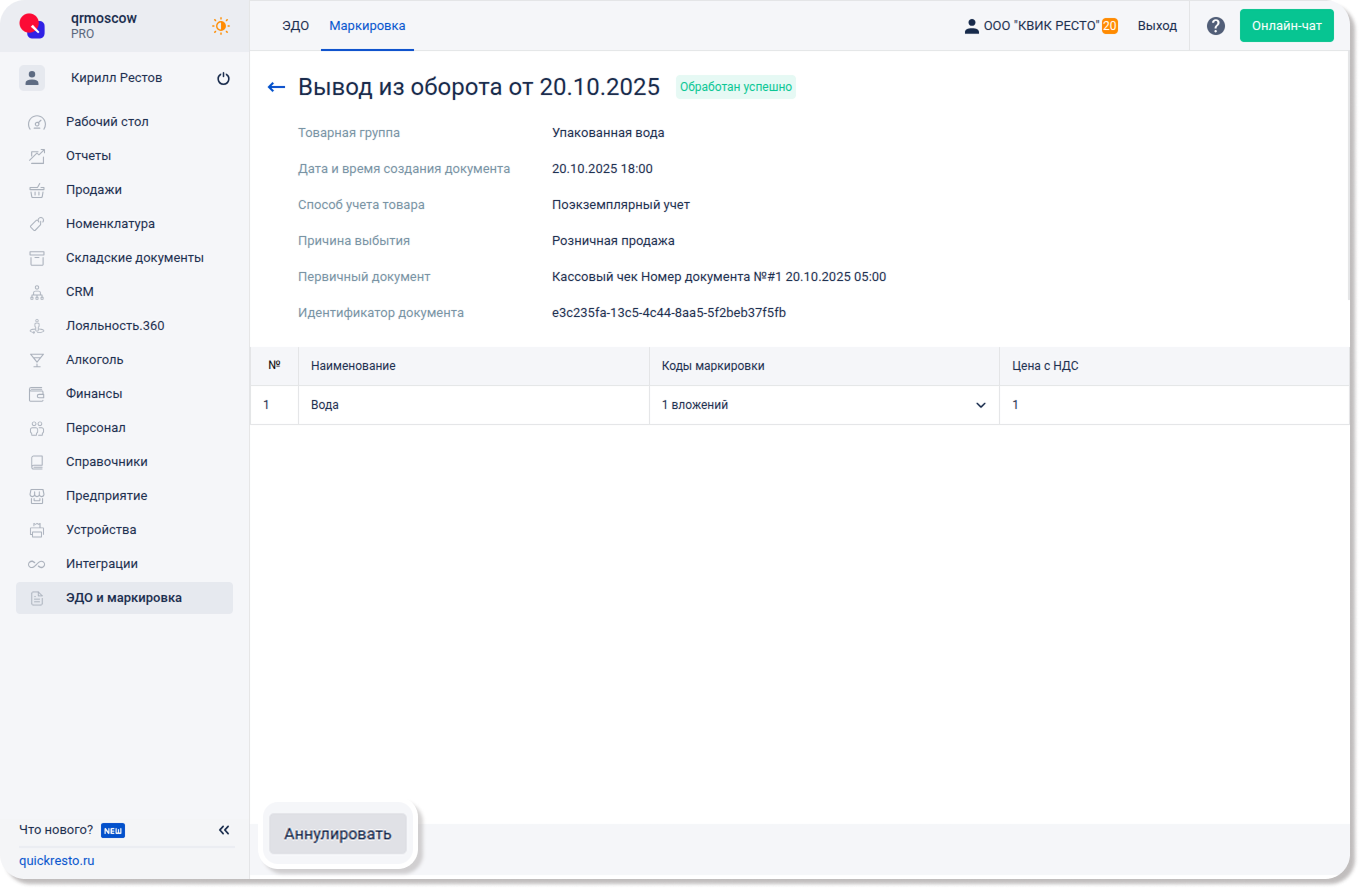This screenshot has width=1359, height=888.
Task: Click Выход to log out
Action: point(1157,26)
